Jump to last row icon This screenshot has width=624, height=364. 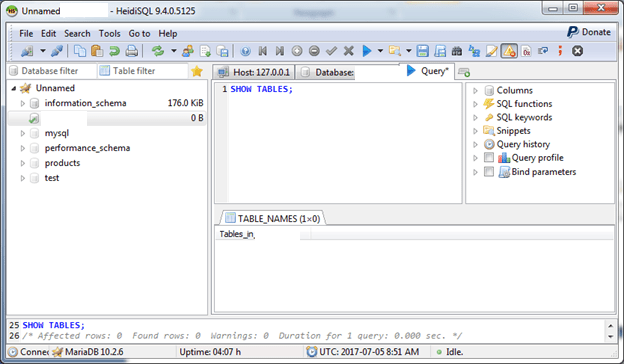tap(280, 51)
